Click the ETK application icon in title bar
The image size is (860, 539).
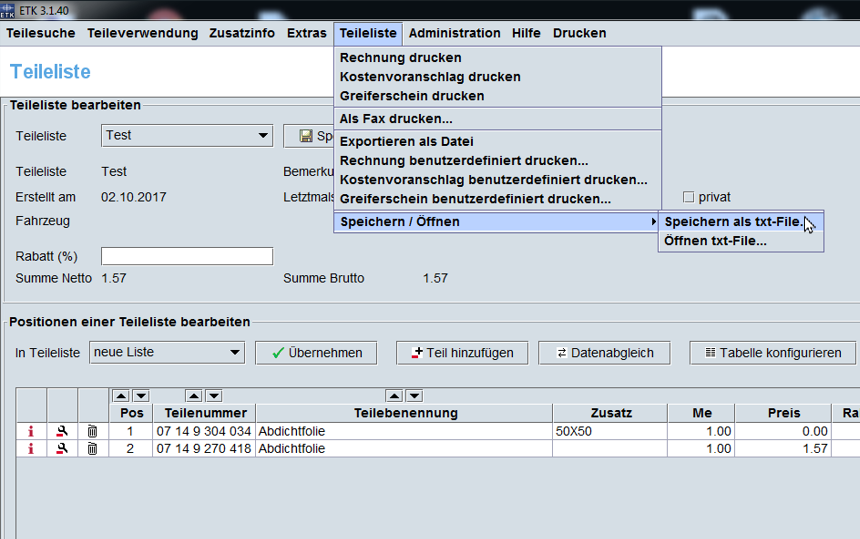pos(7,10)
